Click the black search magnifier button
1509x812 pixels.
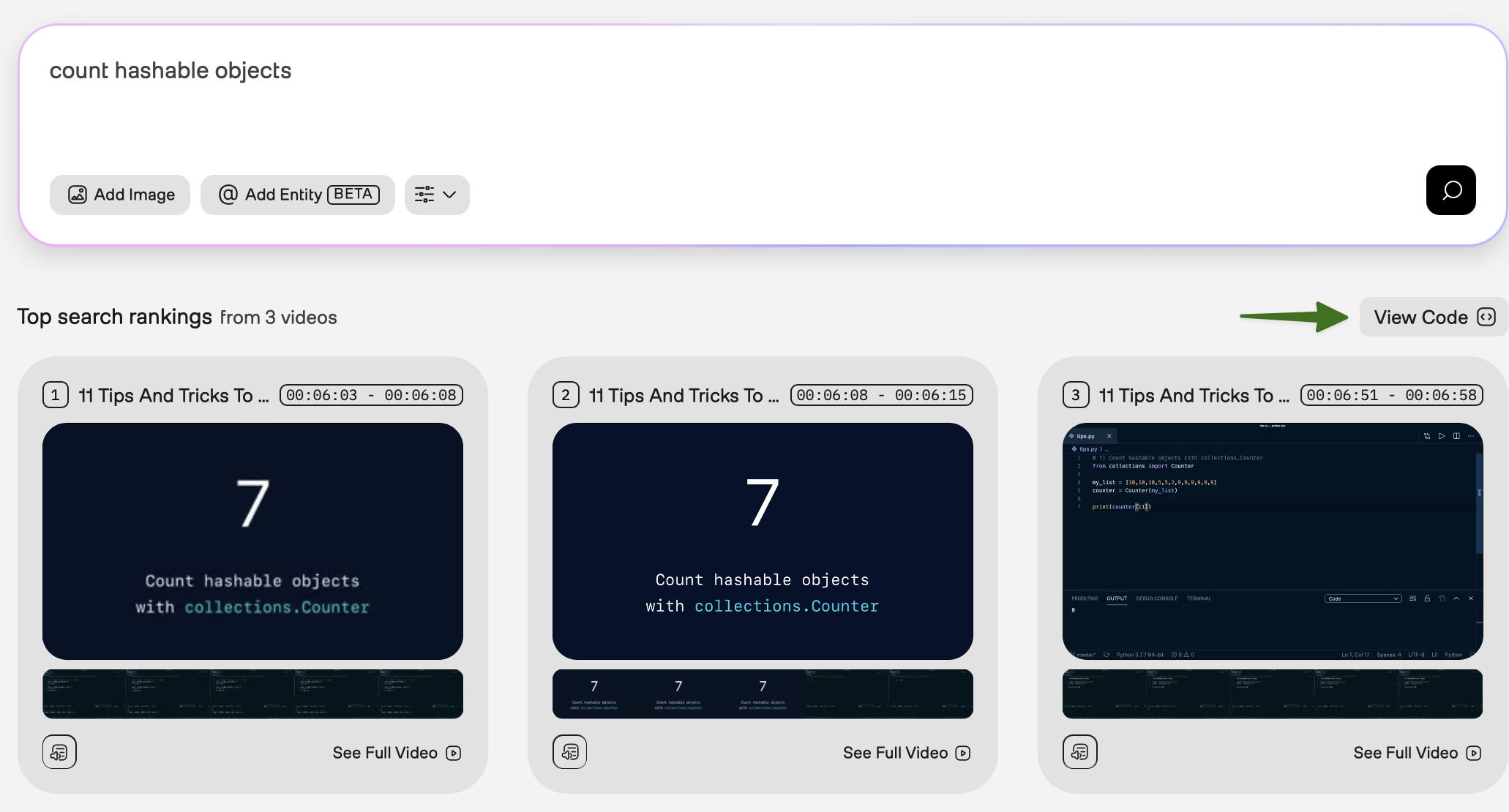tap(1450, 190)
